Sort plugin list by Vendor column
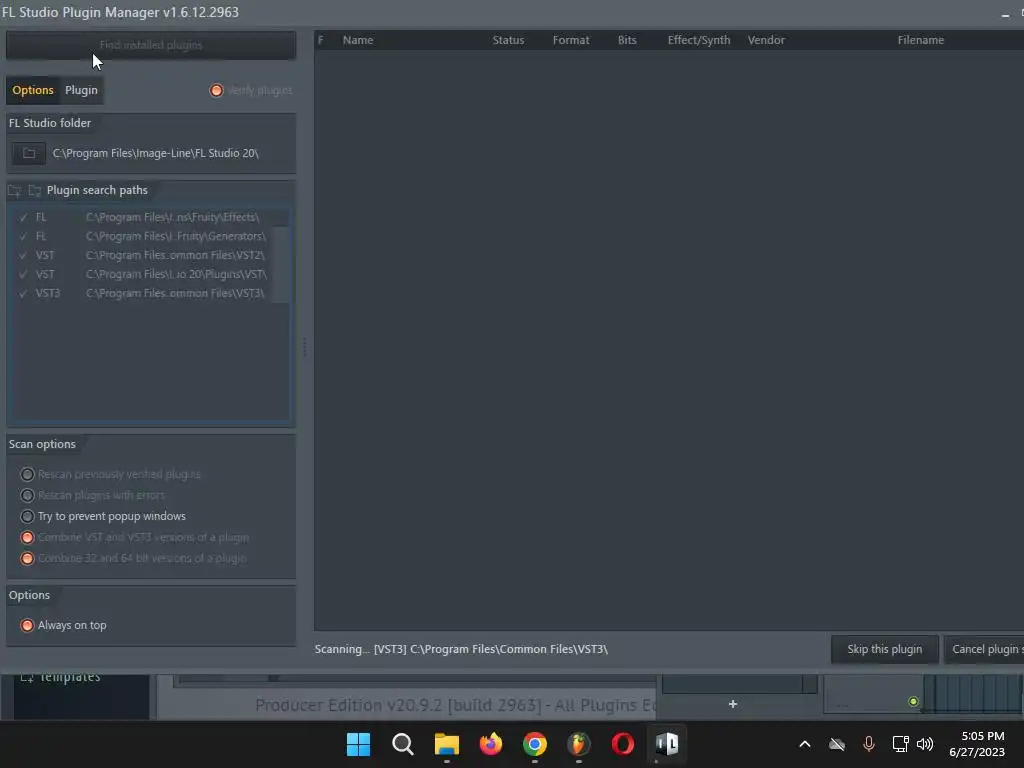Image resolution: width=1024 pixels, height=768 pixels. pyautogui.click(x=766, y=40)
